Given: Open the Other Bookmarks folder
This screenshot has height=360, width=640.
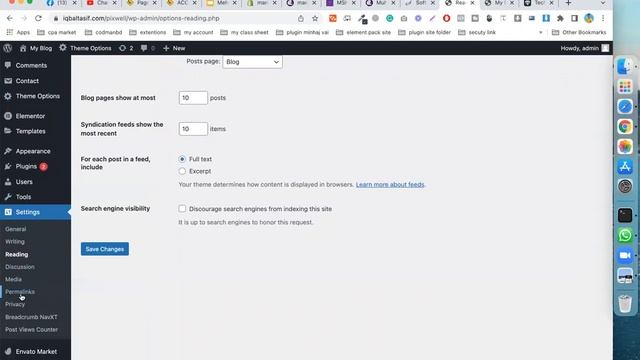Looking at the screenshot, I should pyautogui.click(x=579, y=32).
